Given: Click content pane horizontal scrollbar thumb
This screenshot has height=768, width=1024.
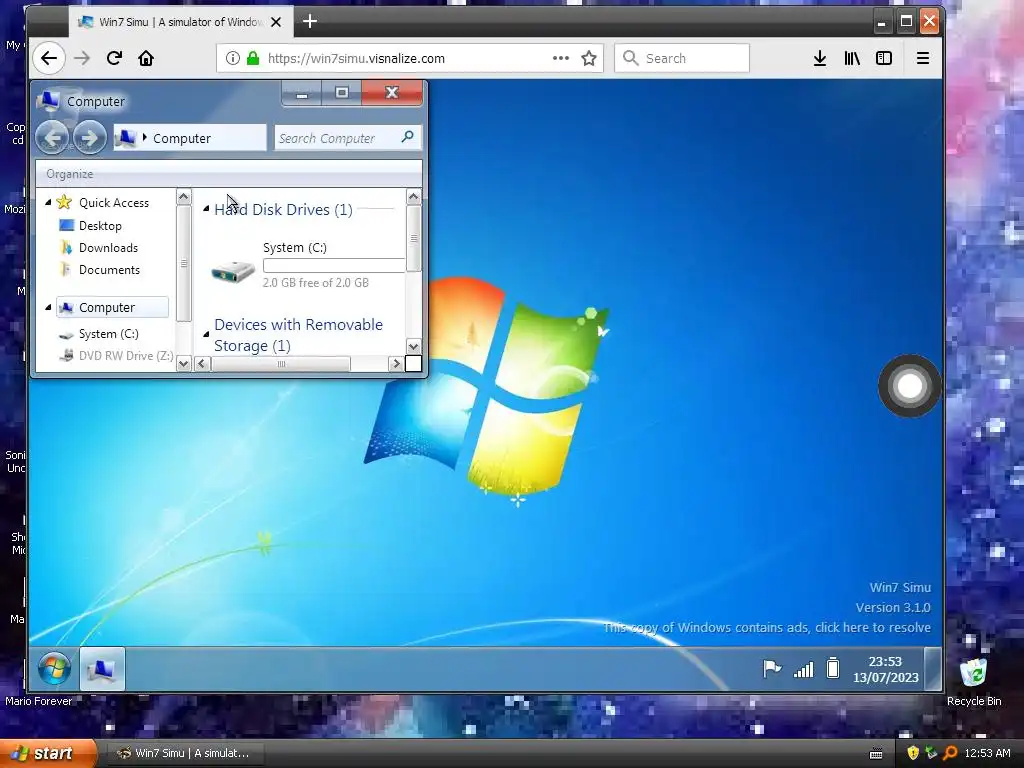Looking at the screenshot, I should click(x=281, y=364).
